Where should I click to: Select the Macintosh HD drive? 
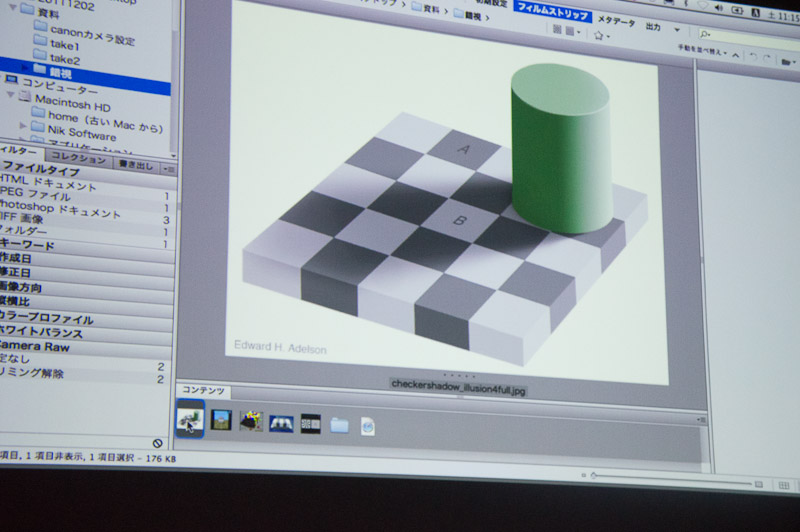pyautogui.click(x=65, y=102)
